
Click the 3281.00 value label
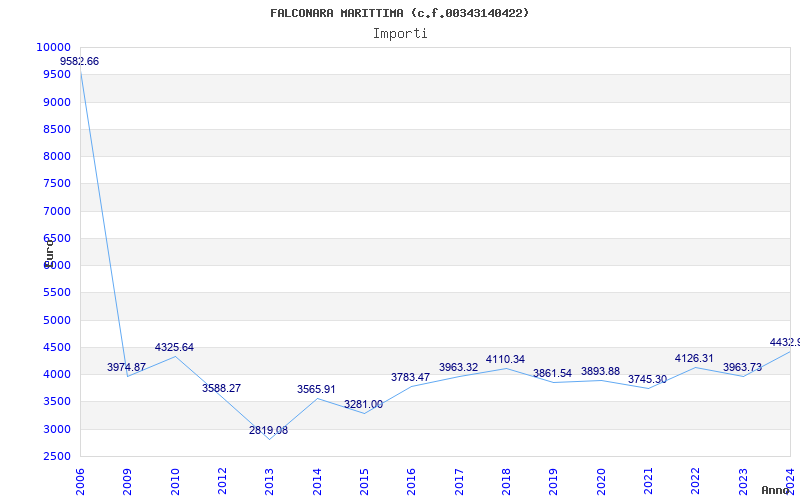click(363, 405)
